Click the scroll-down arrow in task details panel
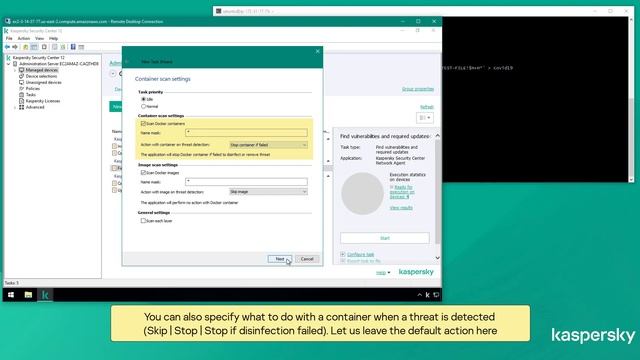The image size is (640, 360). coord(438,258)
